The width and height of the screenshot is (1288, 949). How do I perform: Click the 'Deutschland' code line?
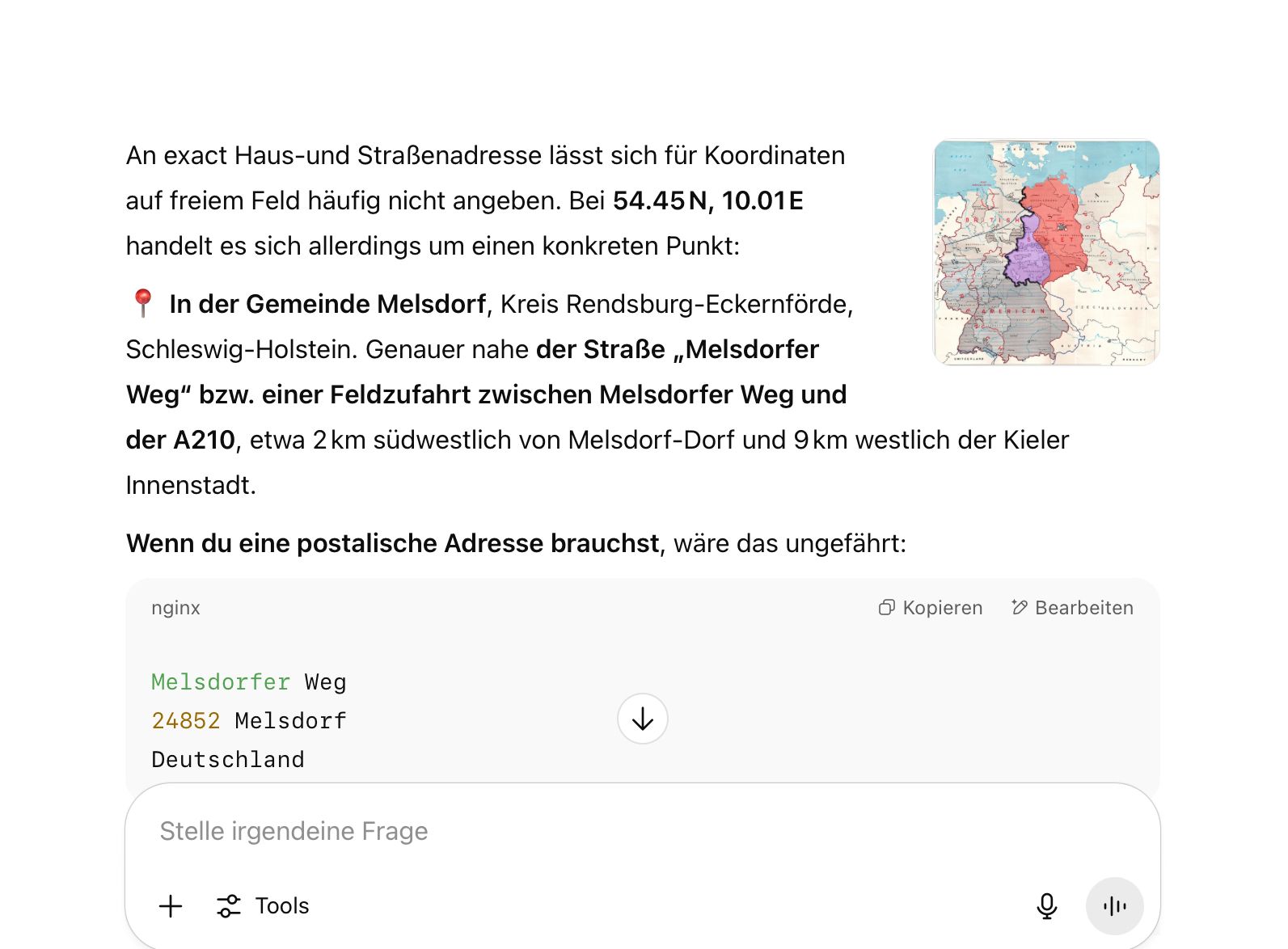click(228, 760)
